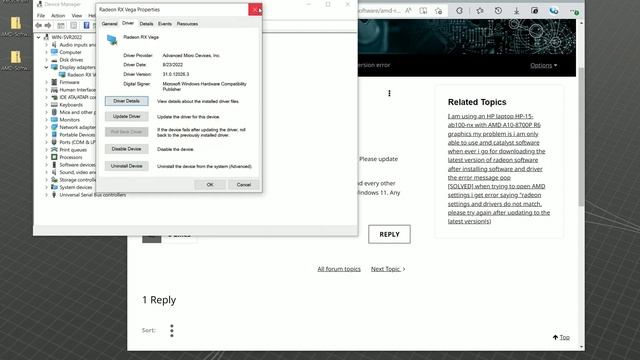Screen dimensions: 640x360
Task: Select the Keyboards category icon
Action: [54, 104]
